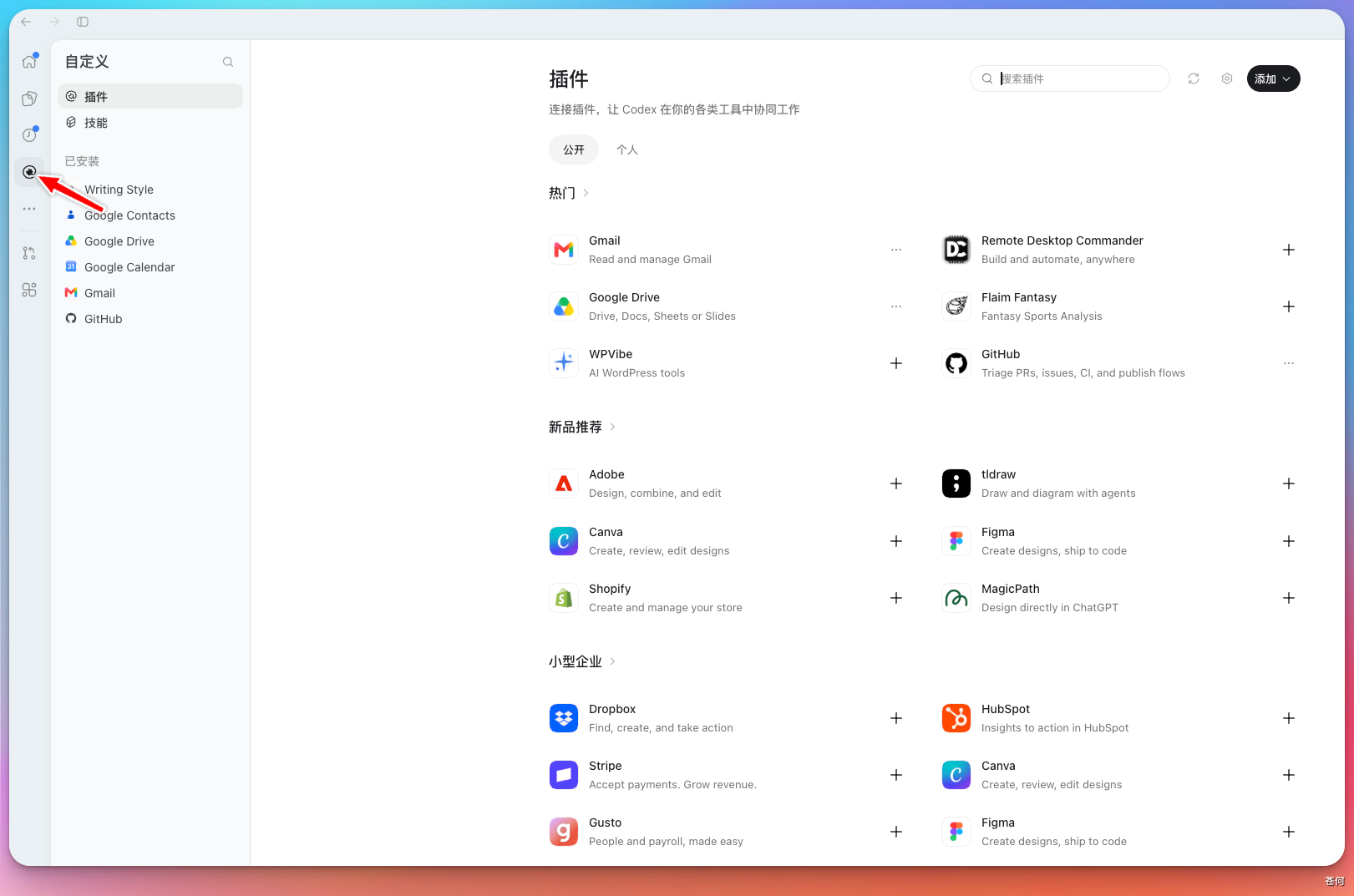Open Google Drive in installed list
This screenshot has height=896, width=1354.
pyautogui.click(x=150, y=241)
